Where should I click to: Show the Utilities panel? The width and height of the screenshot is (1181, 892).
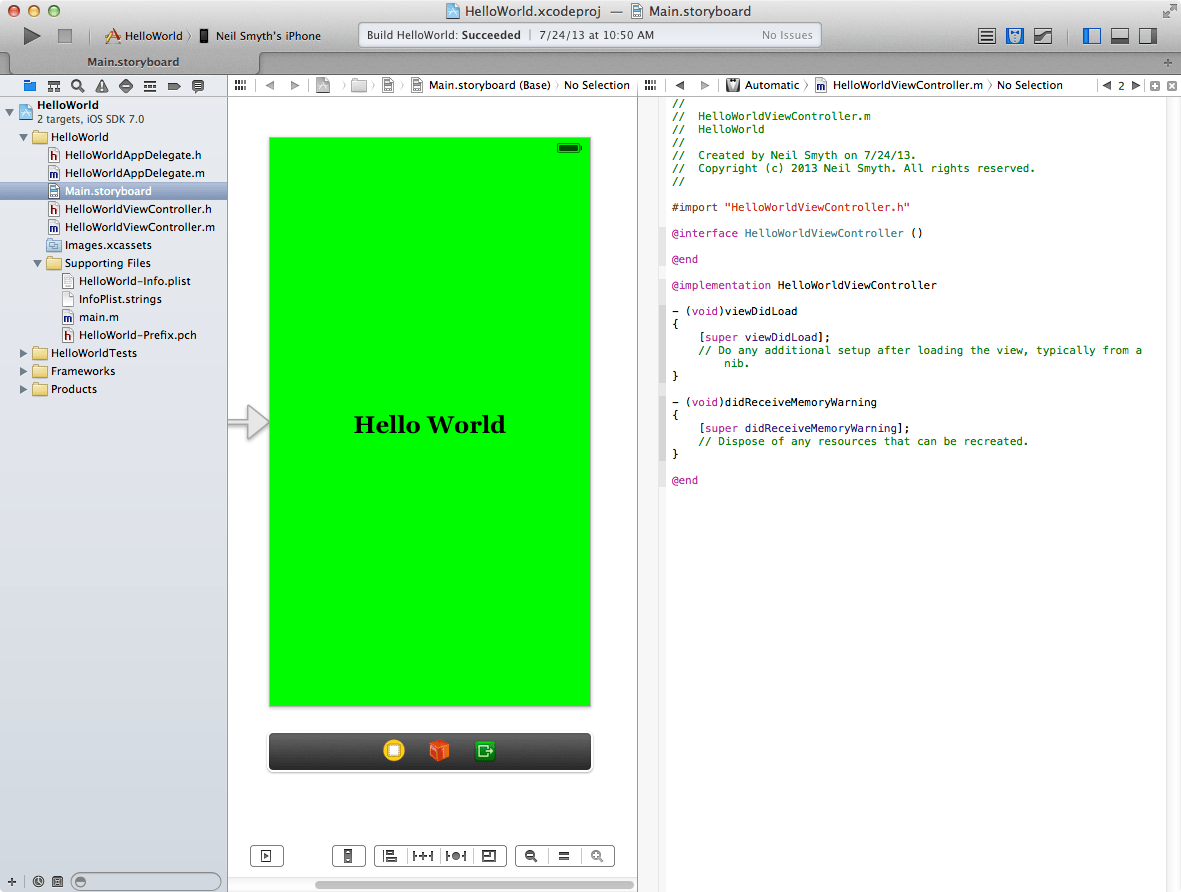1148,35
